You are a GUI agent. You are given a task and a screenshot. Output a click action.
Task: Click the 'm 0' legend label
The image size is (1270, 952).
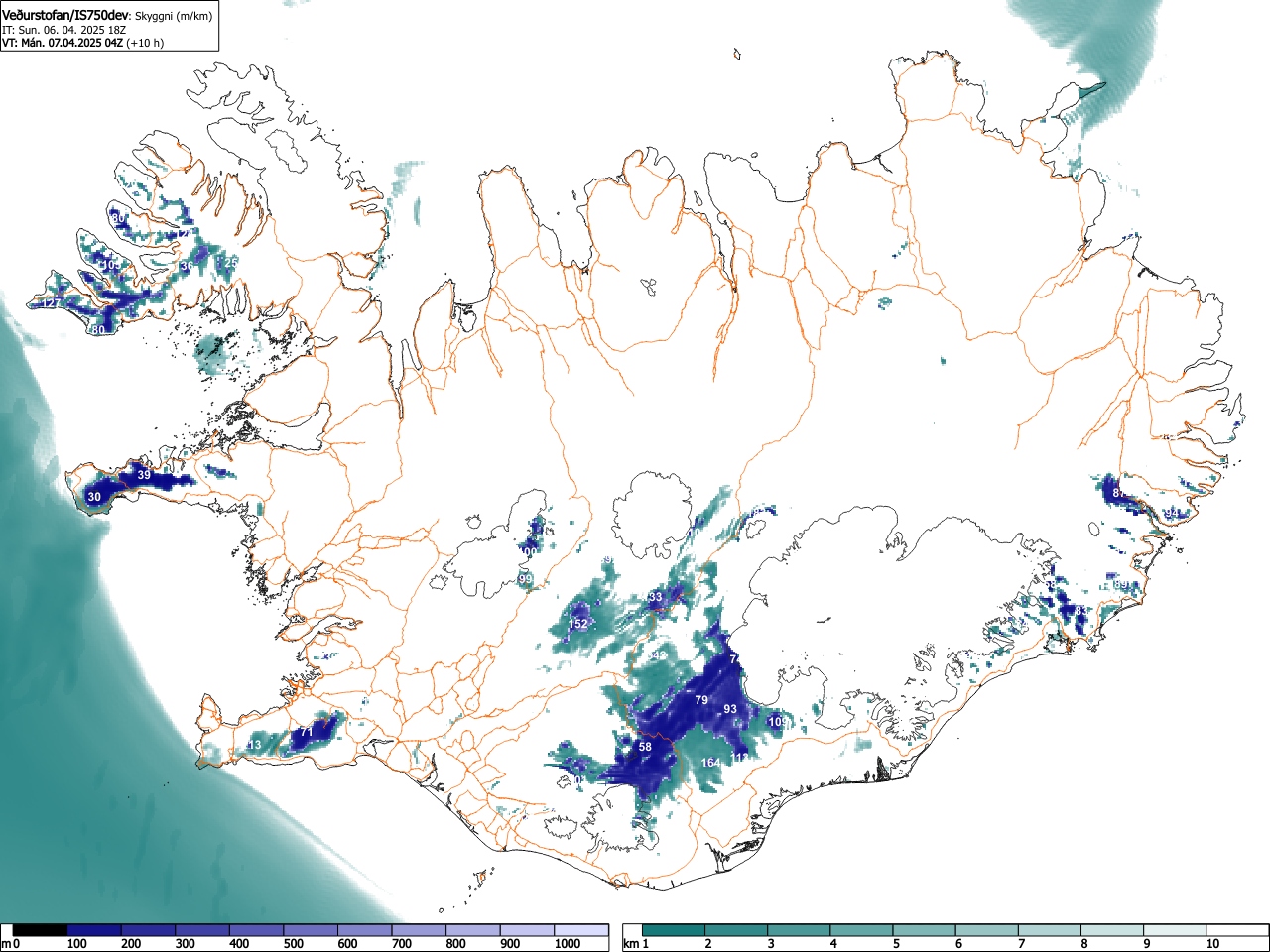pos(11,944)
